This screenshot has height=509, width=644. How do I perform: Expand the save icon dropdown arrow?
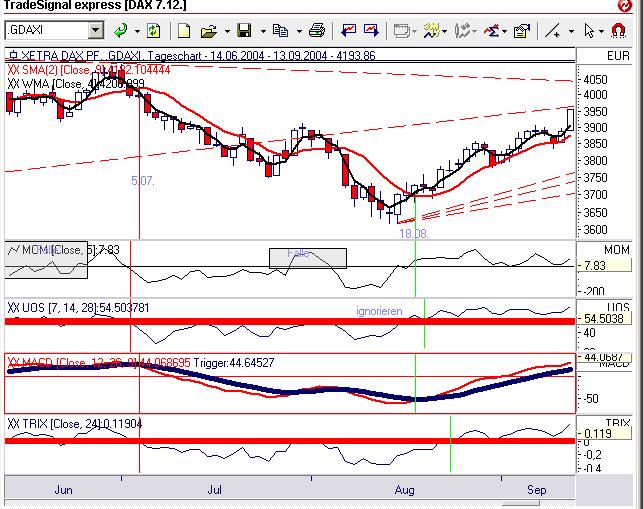click(x=263, y=31)
